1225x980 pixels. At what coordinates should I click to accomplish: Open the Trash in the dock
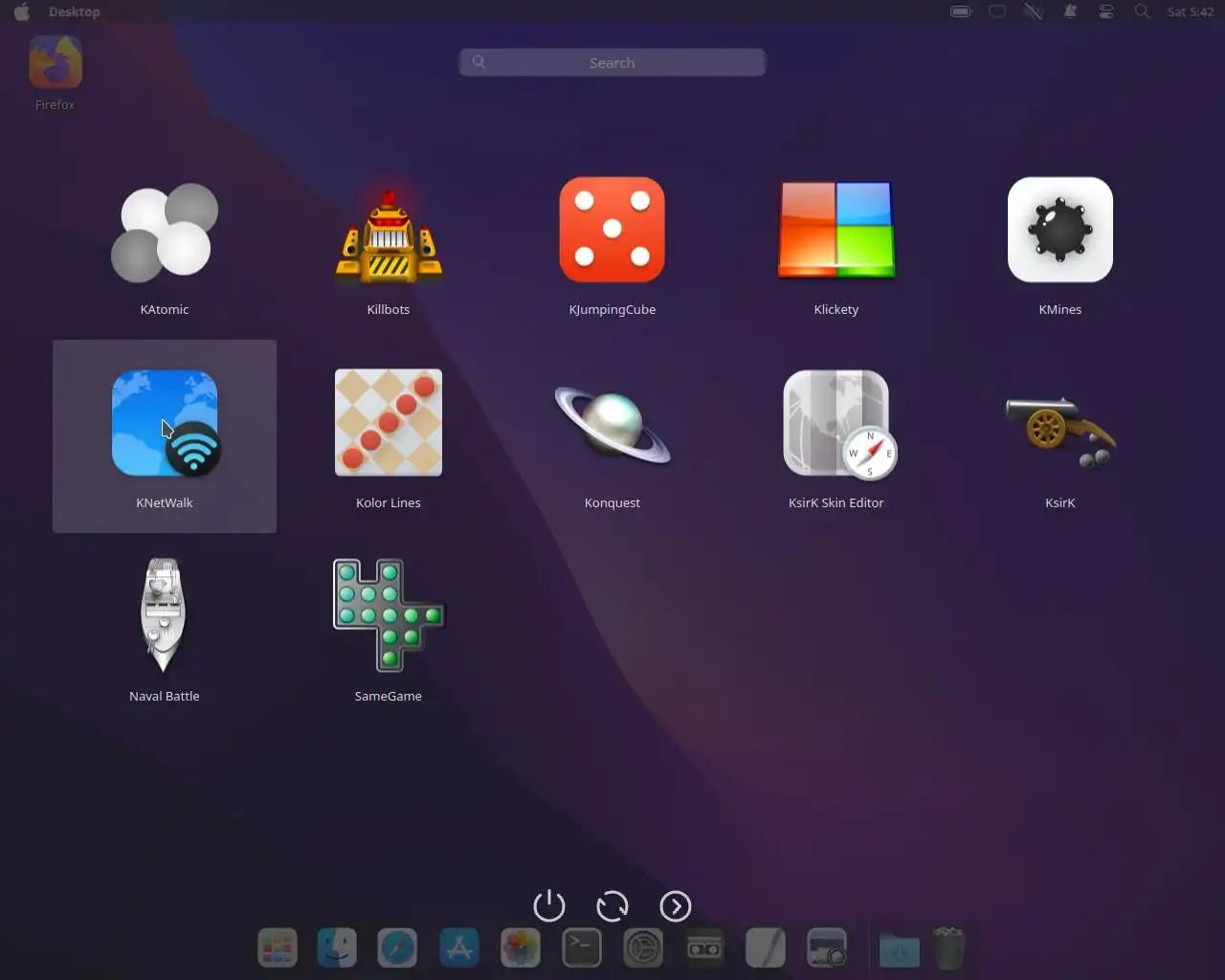(948, 947)
